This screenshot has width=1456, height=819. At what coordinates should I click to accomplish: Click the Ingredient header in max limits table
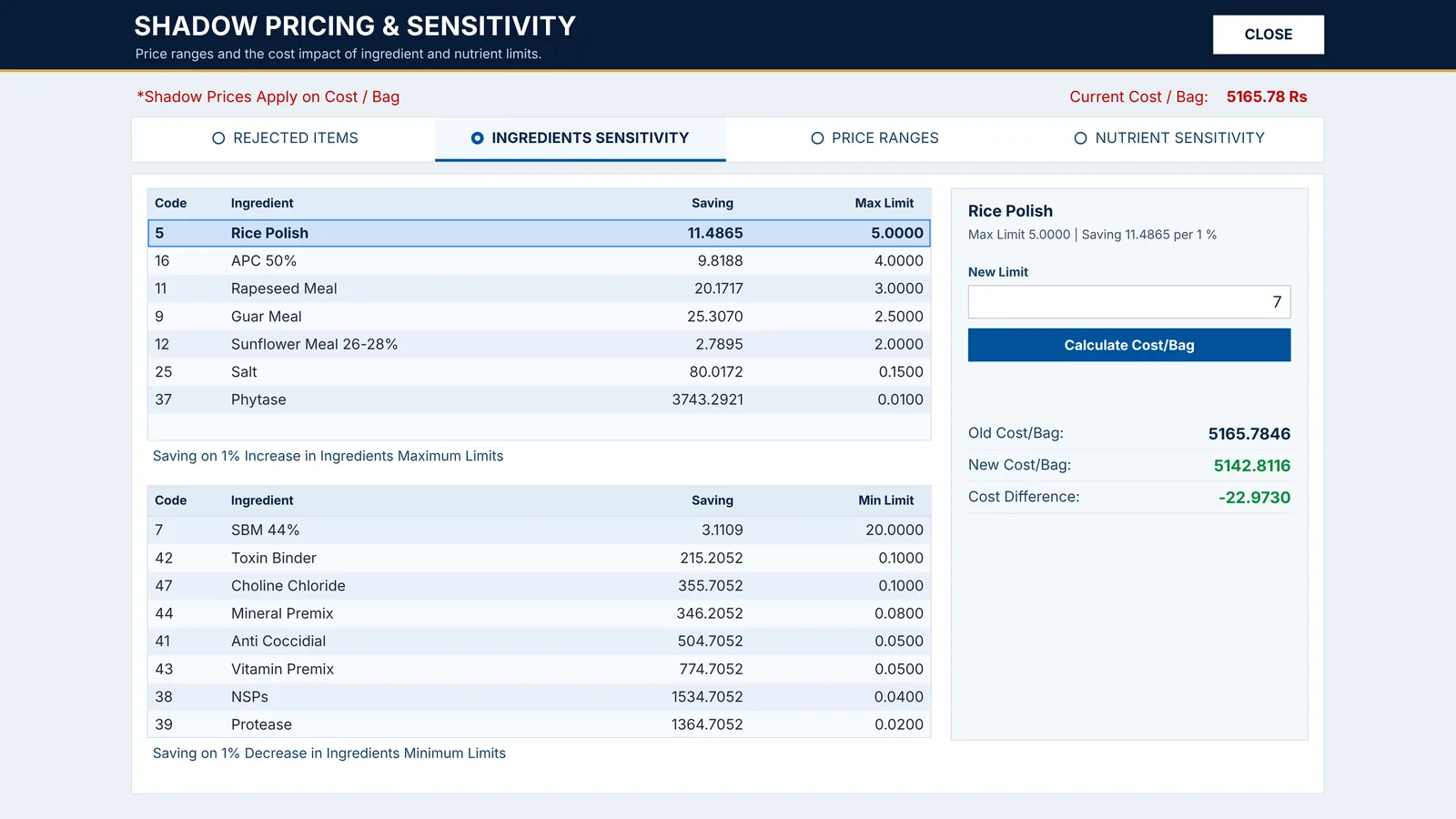[262, 203]
